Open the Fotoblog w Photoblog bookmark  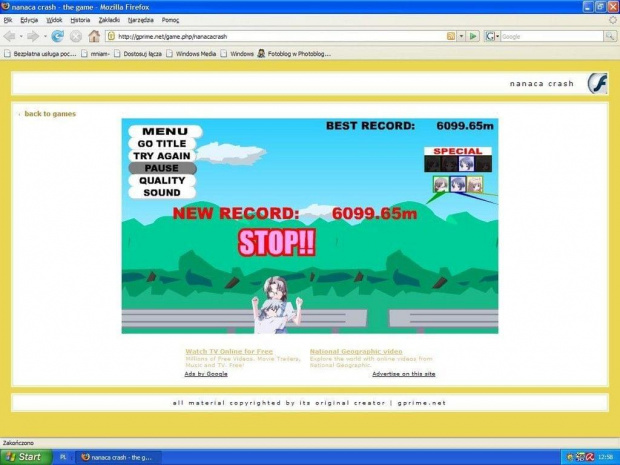(294, 54)
